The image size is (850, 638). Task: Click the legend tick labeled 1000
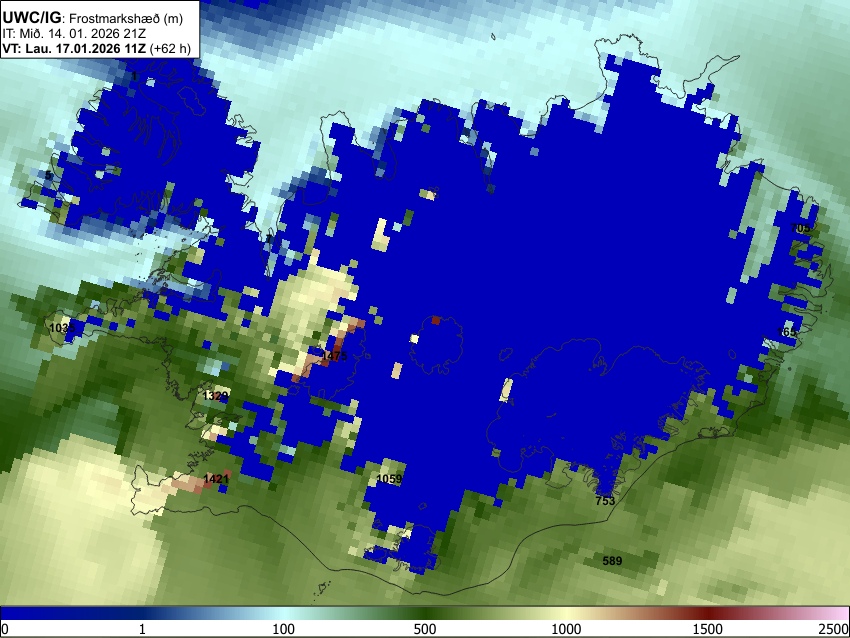pos(566,629)
